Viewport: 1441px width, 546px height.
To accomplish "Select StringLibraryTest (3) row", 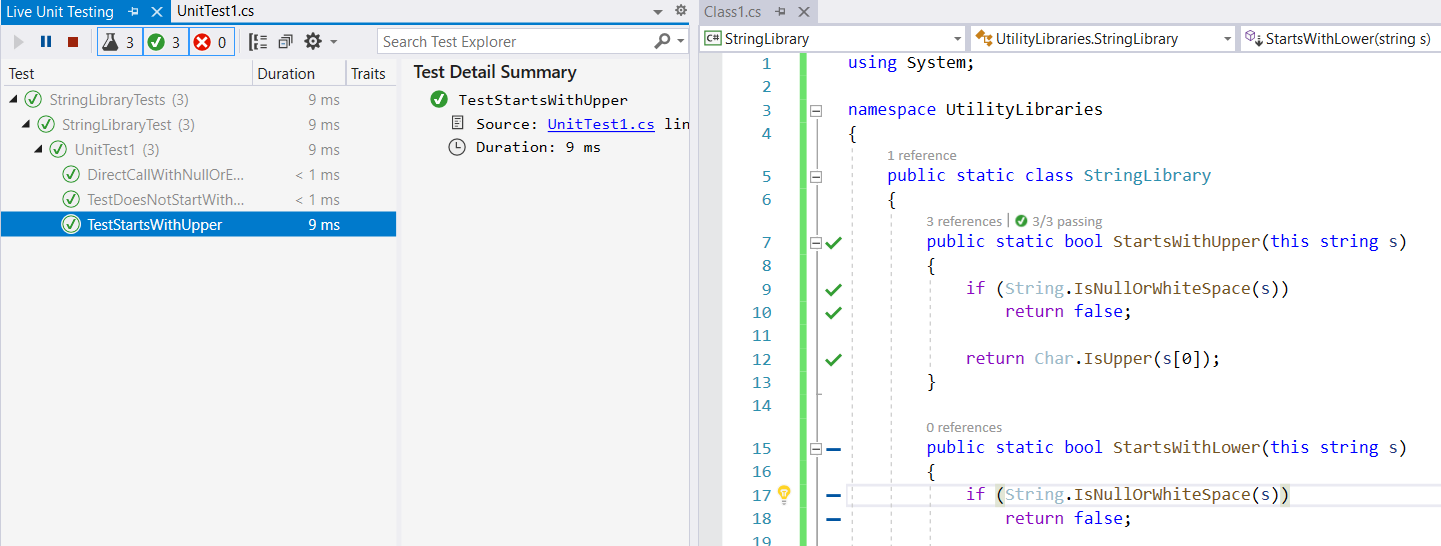I will pos(198,125).
